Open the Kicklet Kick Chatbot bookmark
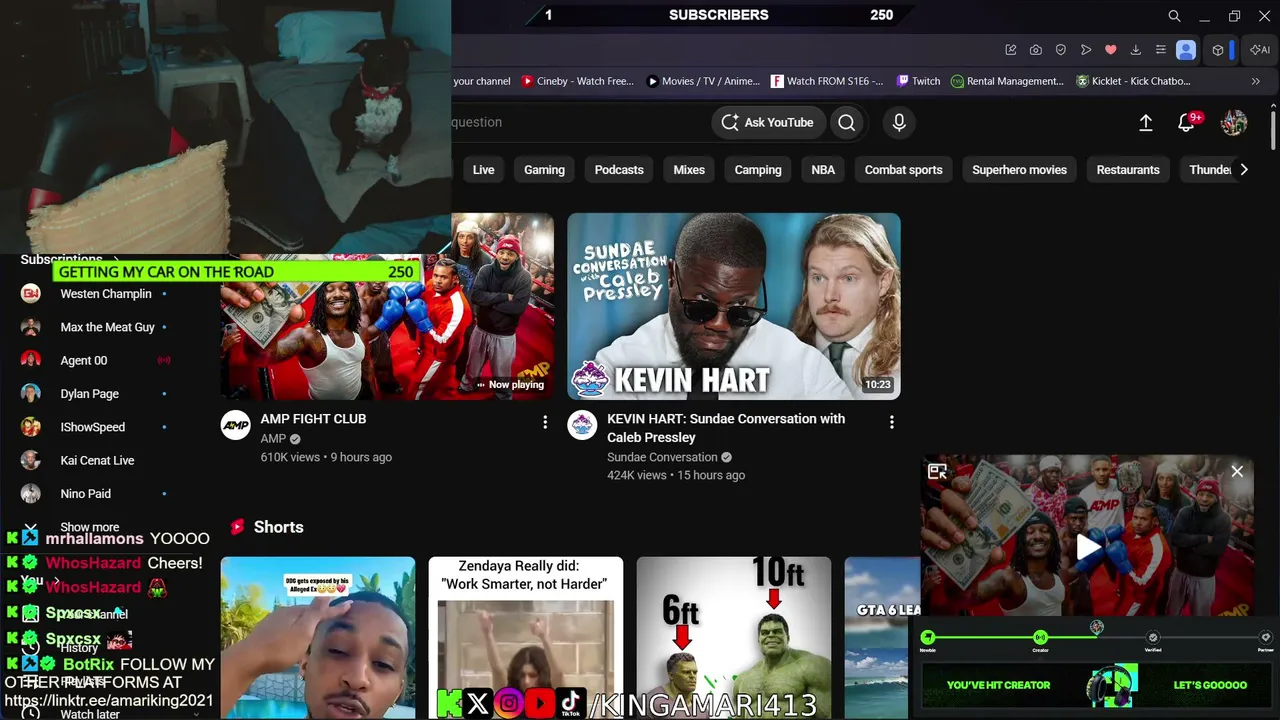The height and width of the screenshot is (720, 1280). pos(1134,81)
